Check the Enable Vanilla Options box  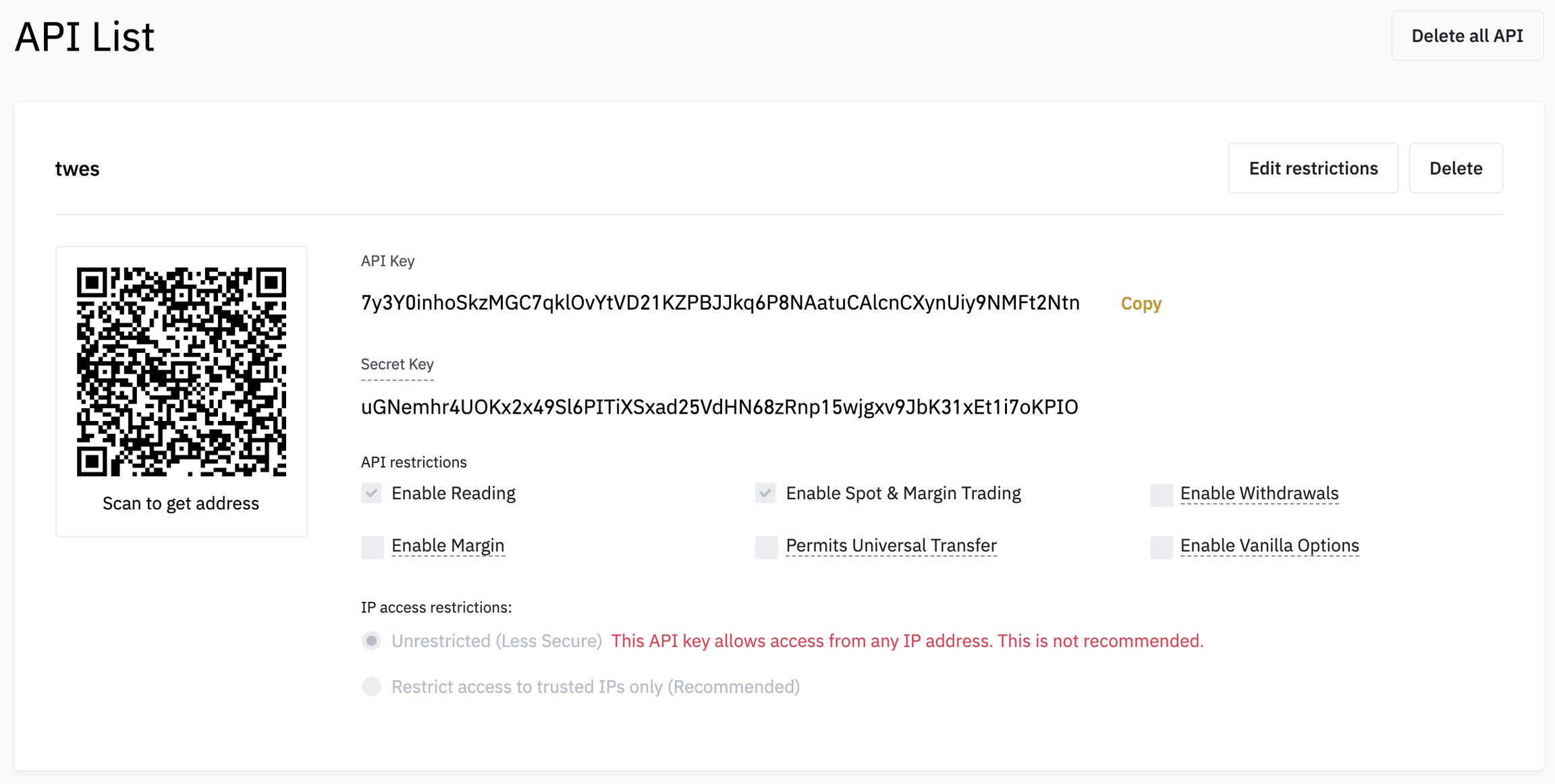1161,547
